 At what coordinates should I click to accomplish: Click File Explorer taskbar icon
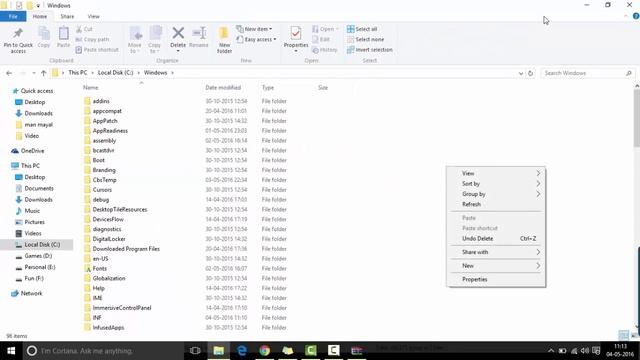pos(219,351)
